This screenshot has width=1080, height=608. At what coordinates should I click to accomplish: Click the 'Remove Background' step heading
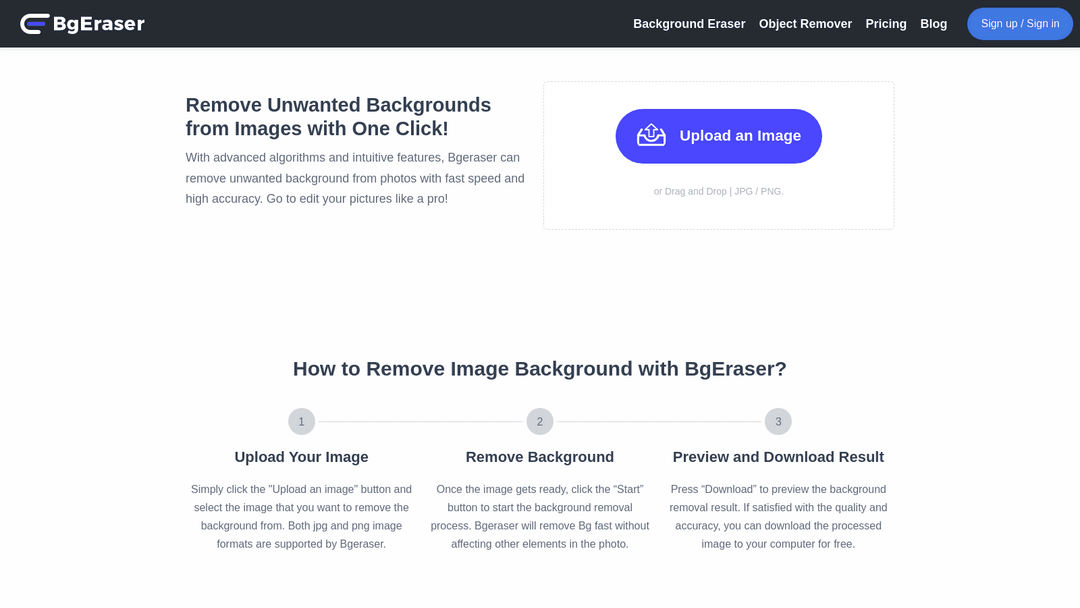pos(540,457)
